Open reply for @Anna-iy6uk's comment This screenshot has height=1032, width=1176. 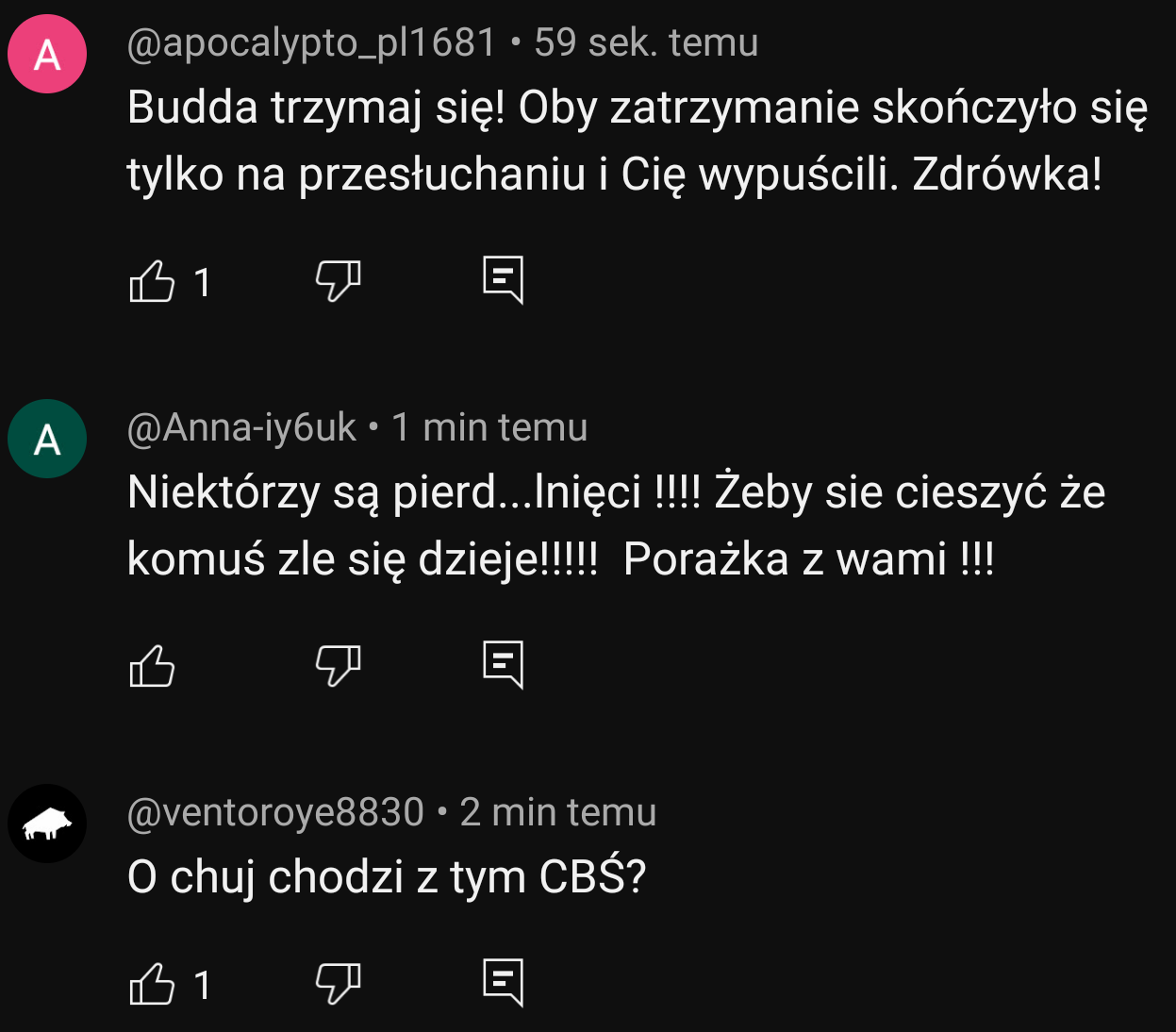(x=503, y=665)
